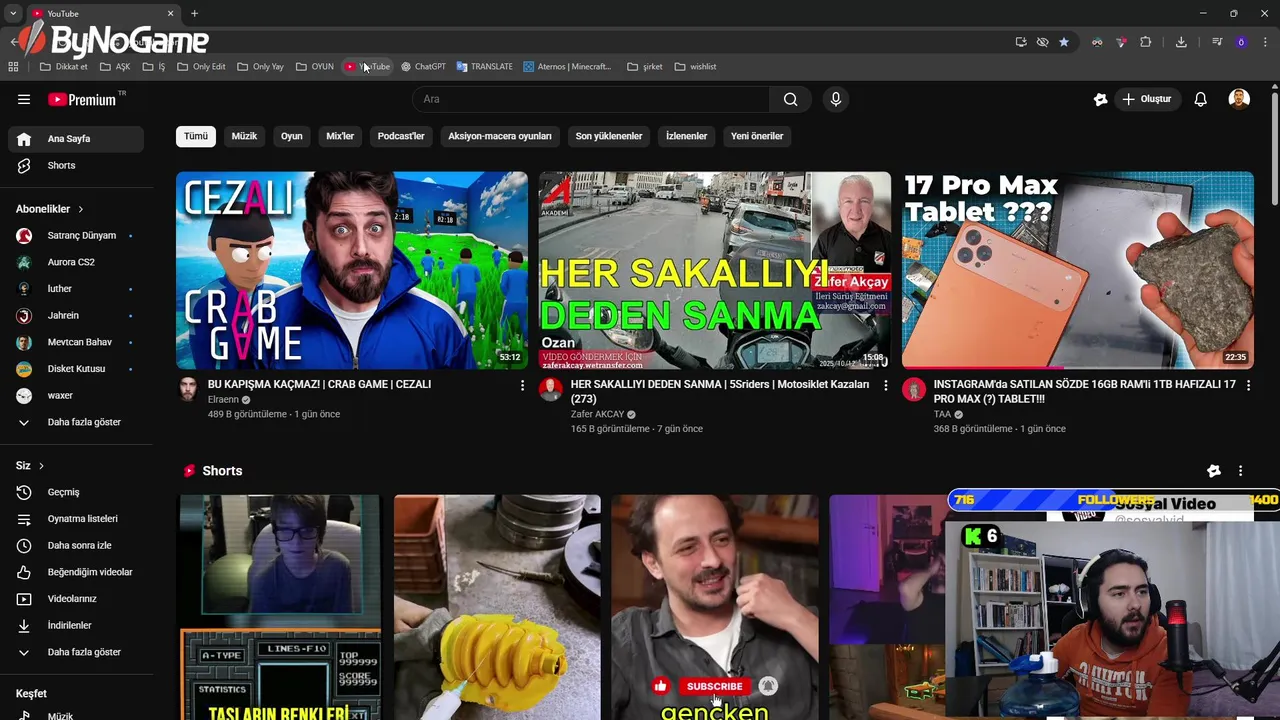Toggle the crossed-eye tracking protection icon

point(1043,42)
